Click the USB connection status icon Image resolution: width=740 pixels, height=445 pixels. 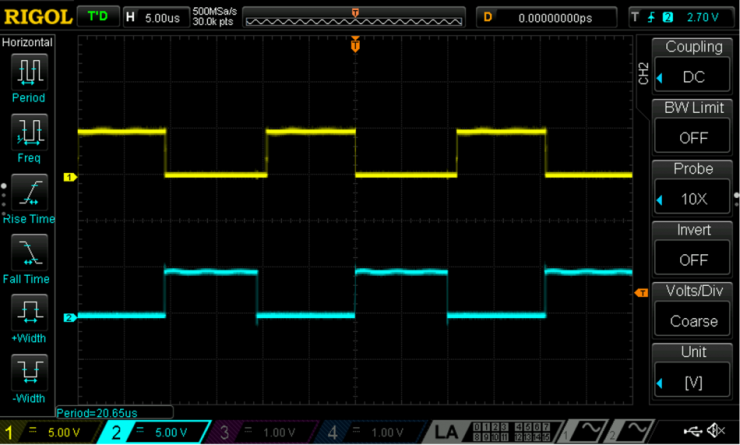point(691,431)
